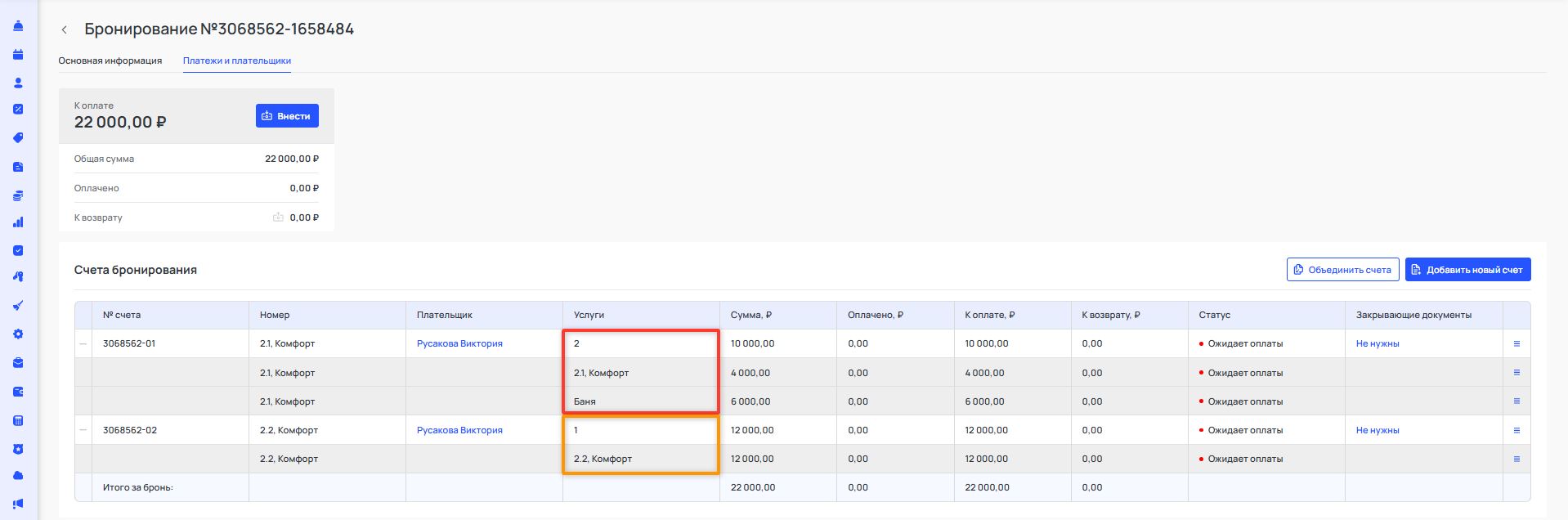Open the gear settings icon in sidebar
The height and width of the screenshot is (520, 1568).
[x=18, y=334]
